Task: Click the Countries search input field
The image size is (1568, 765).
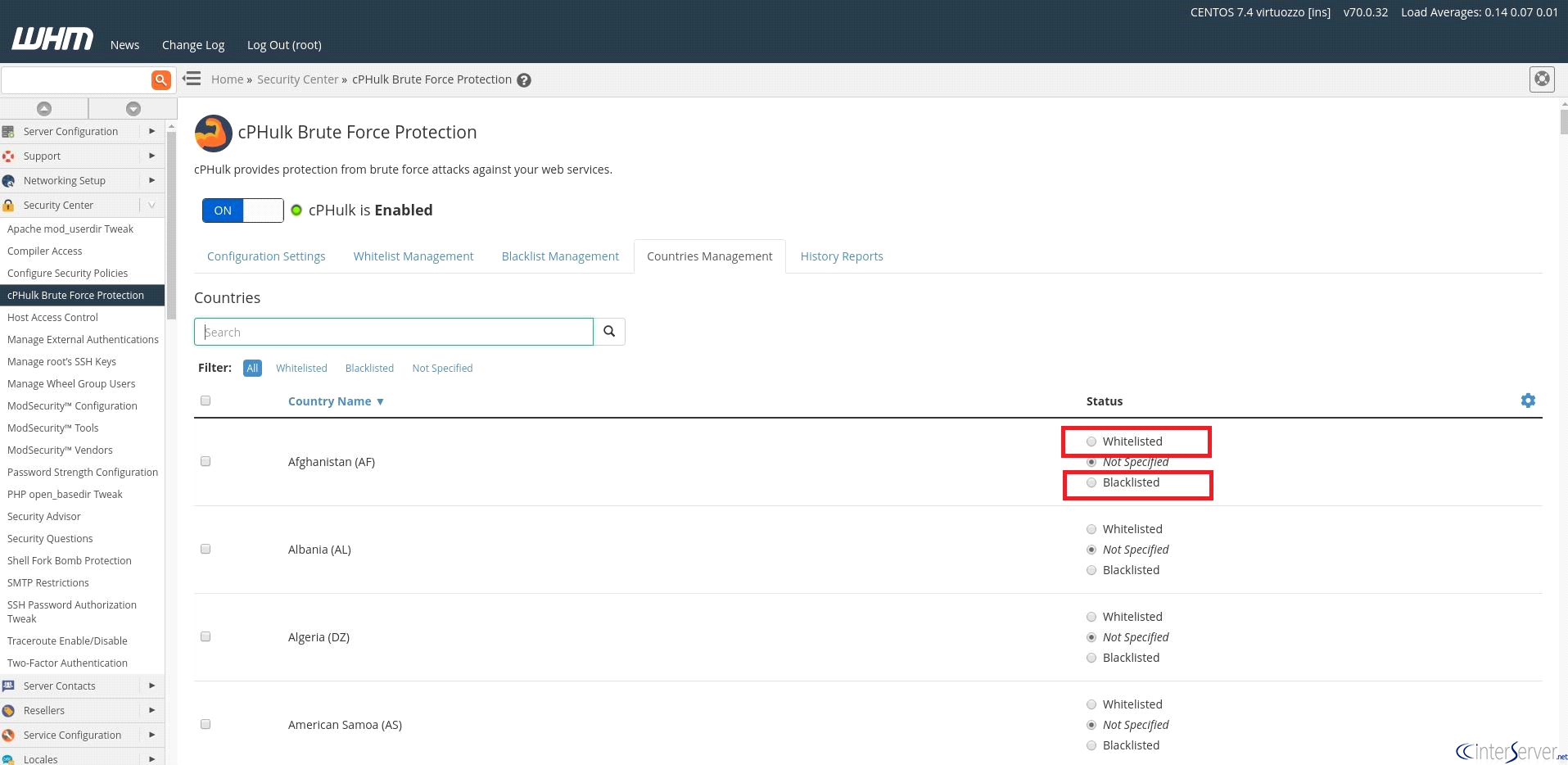Action: [394, 332]
